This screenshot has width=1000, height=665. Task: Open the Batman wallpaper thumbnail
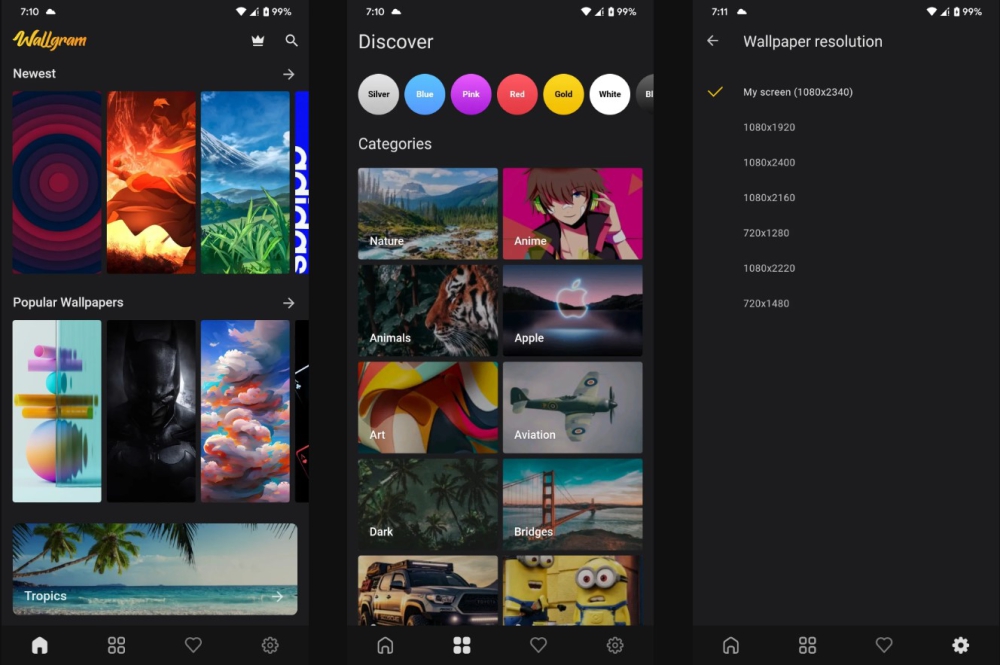point(151,410)
